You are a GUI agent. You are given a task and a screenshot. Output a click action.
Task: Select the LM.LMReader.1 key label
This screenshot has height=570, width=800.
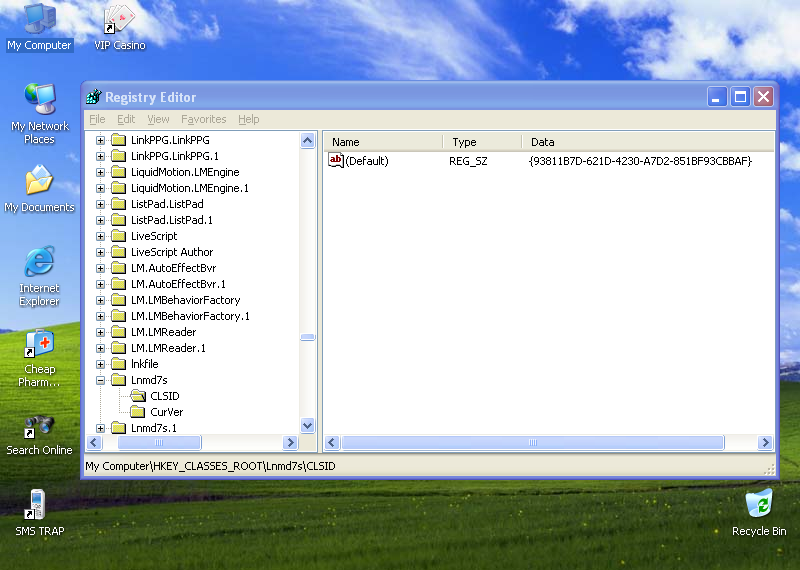click(168, 348)
